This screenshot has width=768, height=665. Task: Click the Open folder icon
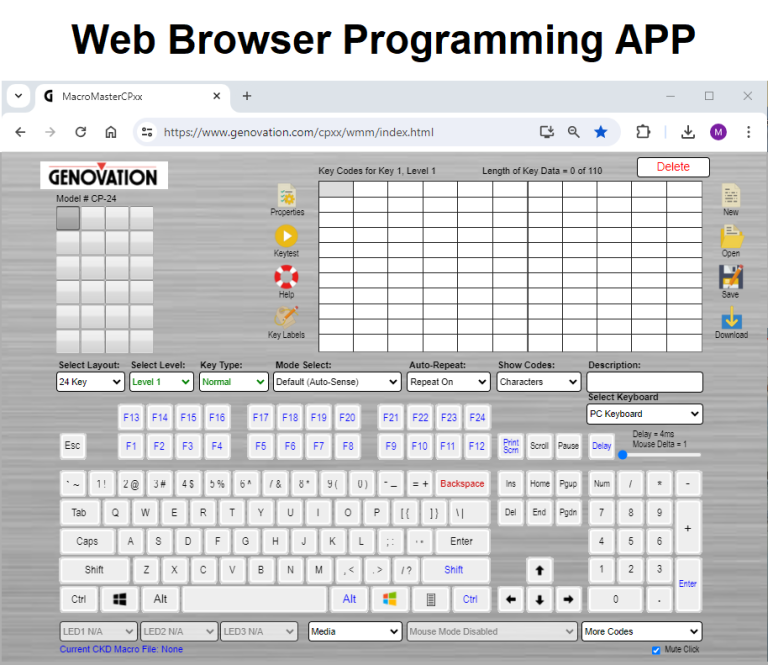[731, 237]
